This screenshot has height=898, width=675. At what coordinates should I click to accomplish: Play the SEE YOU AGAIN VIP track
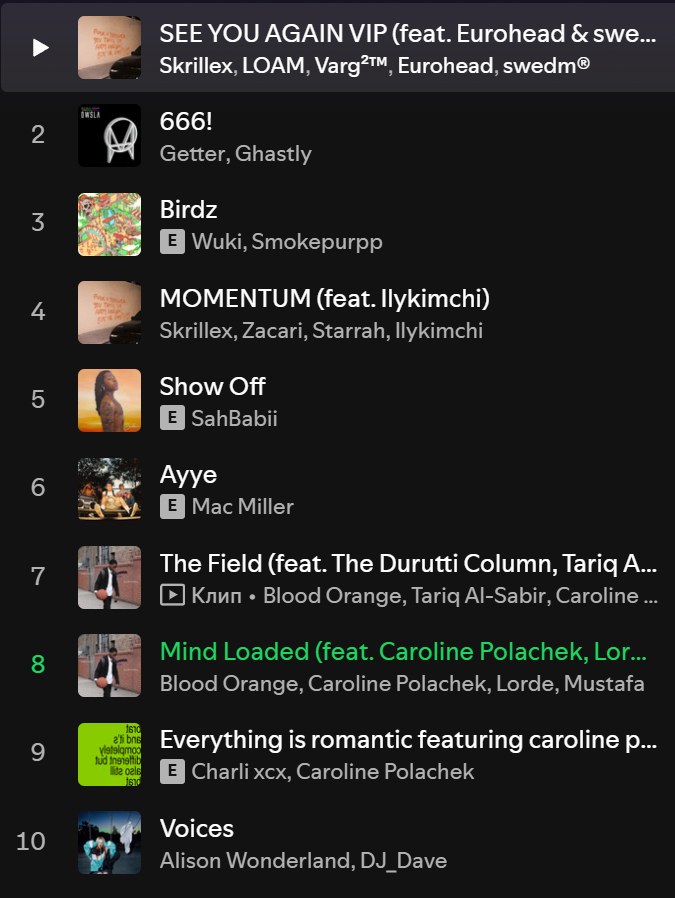coord(40,47)
